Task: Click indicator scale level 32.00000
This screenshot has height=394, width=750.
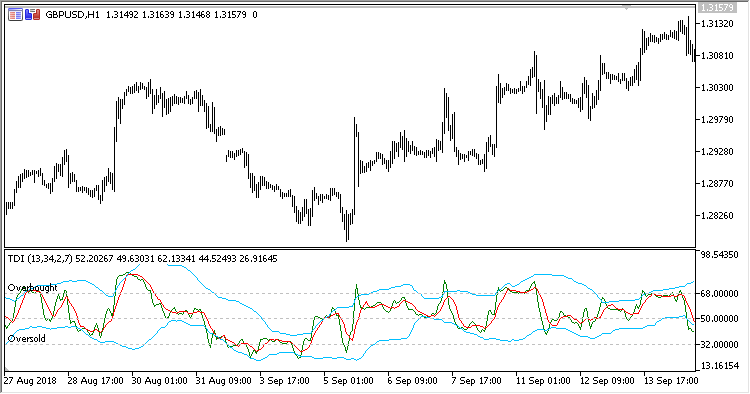Action: tap(719, 344)
